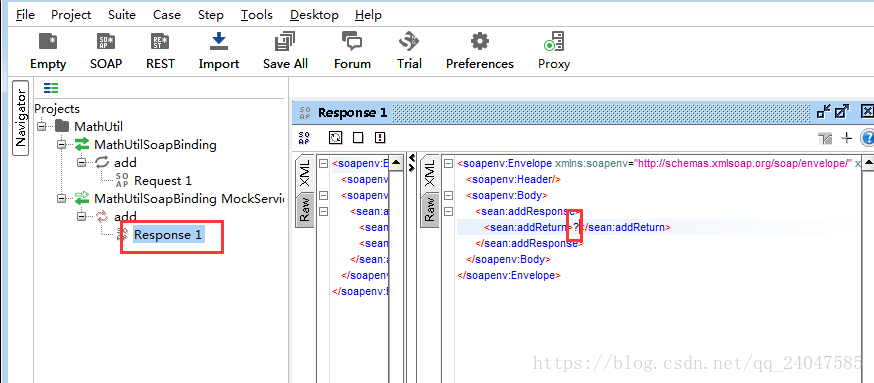
Task: Open the Forum from toolbar
Action: coord(352,51)
